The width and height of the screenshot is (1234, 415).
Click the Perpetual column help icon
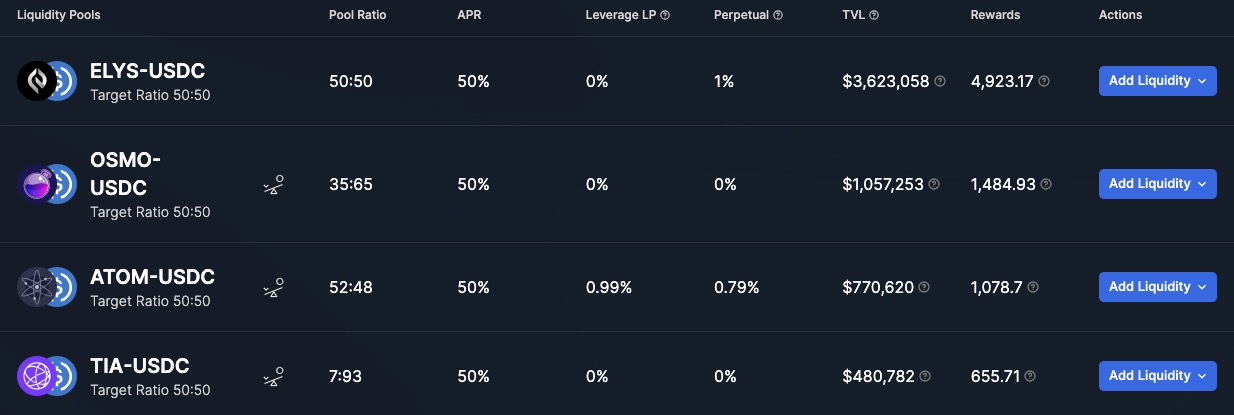click(778, 15)
